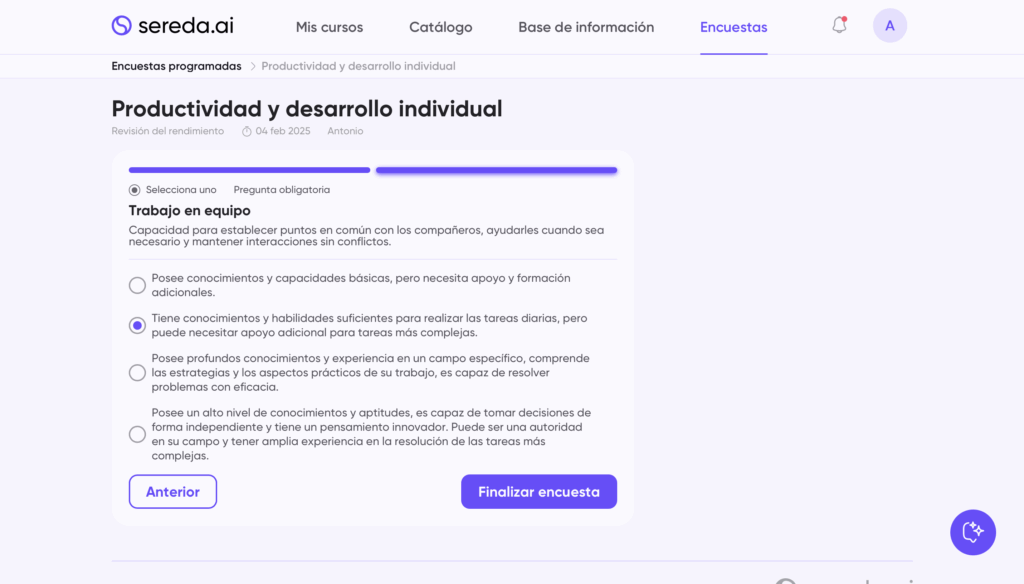This screenshot has height=584, width=1024.
Task: Click the second progress bar segment
Action: pos(496,170)
